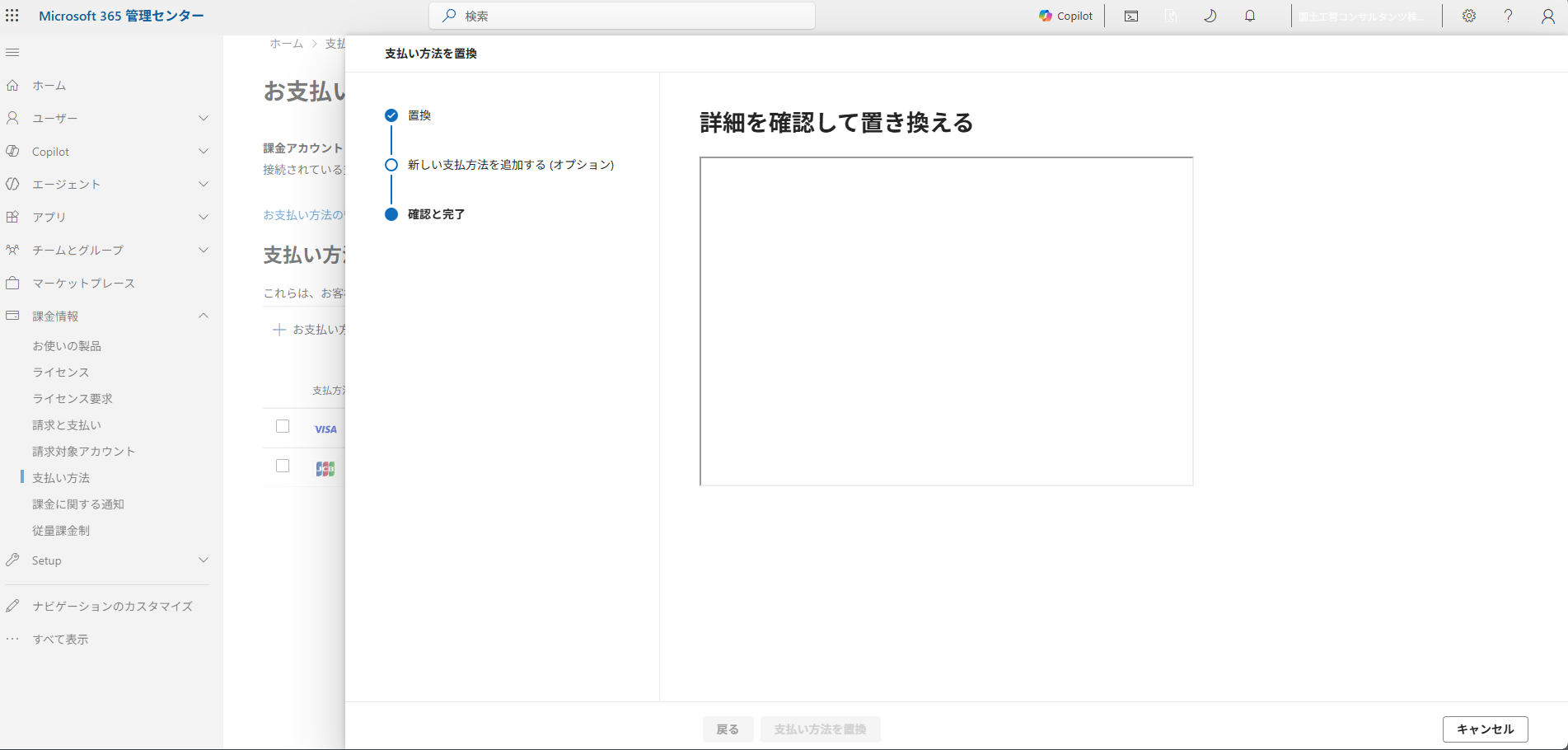
Task: Open お使いの製品 in billing menu
Action: (67, 346)
